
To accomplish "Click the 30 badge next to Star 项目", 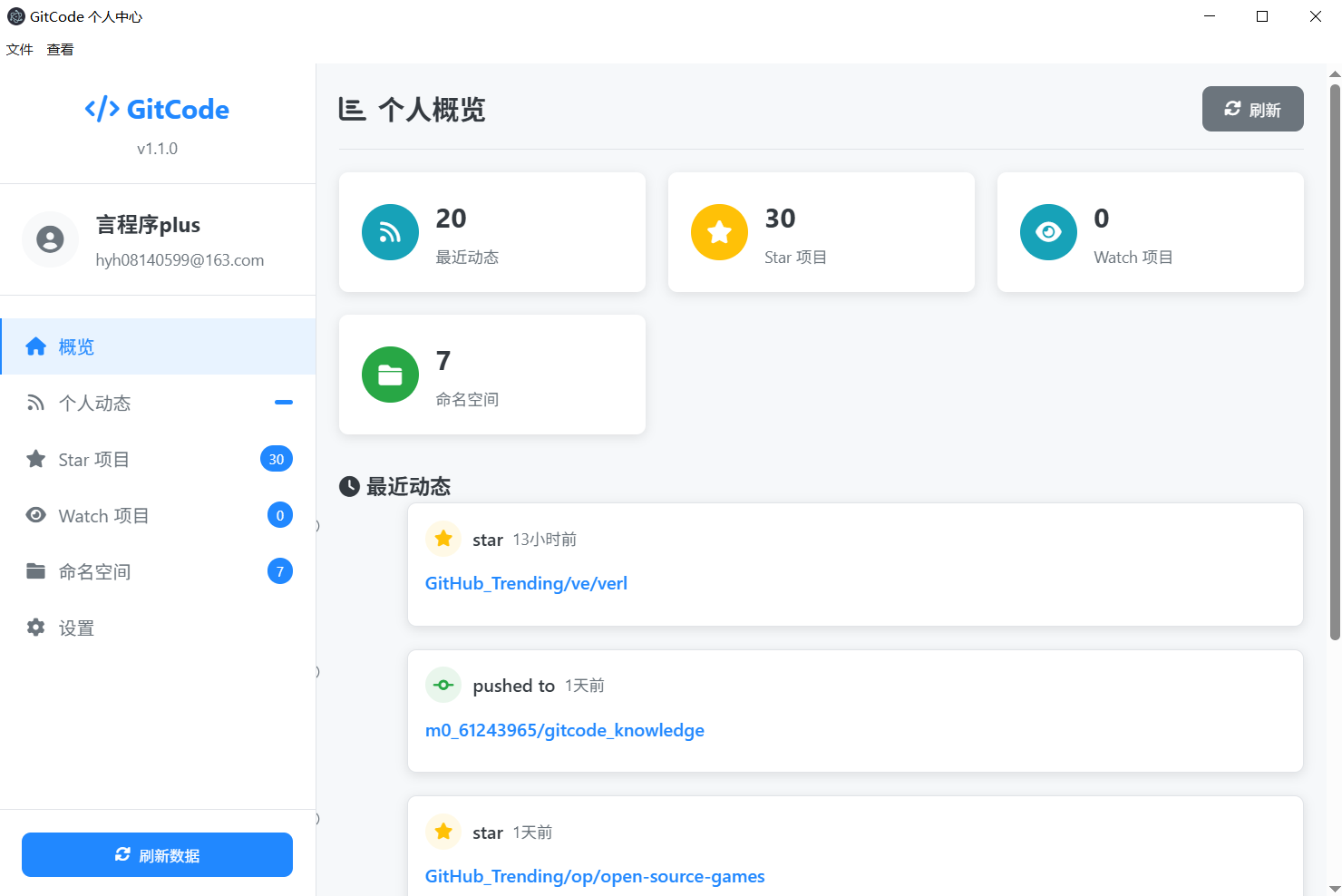I will (277, 459).
